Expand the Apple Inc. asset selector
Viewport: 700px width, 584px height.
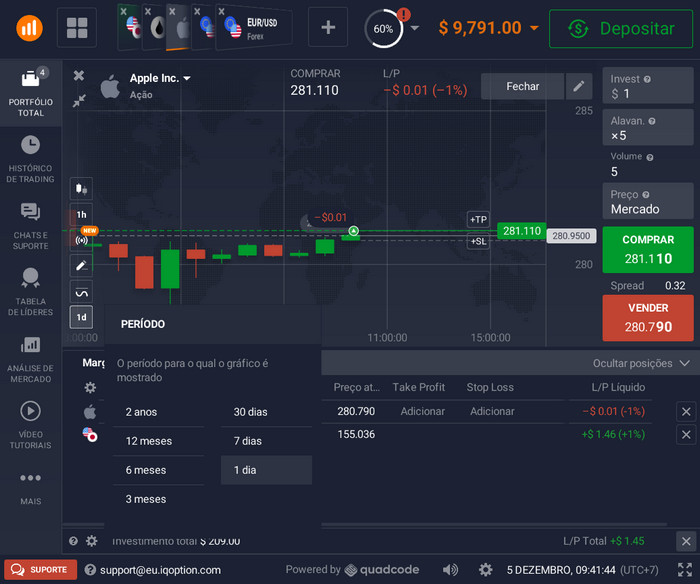[160, 79]
